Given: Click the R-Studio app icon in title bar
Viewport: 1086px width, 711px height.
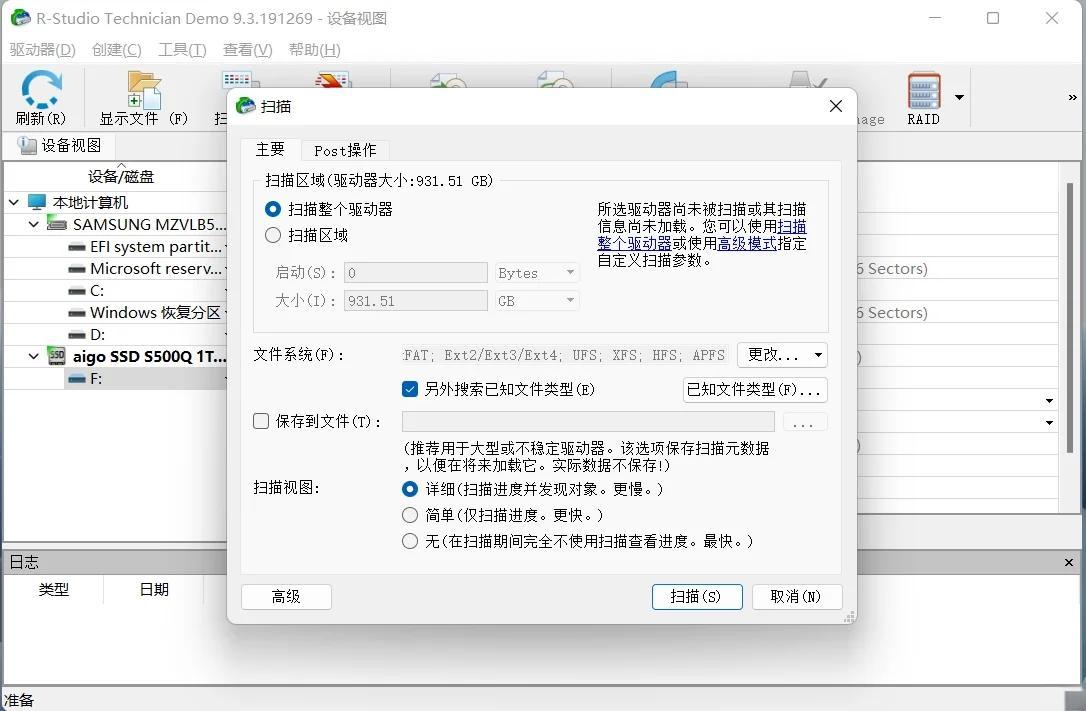Looking at the screenshot, I should [21, 18].
